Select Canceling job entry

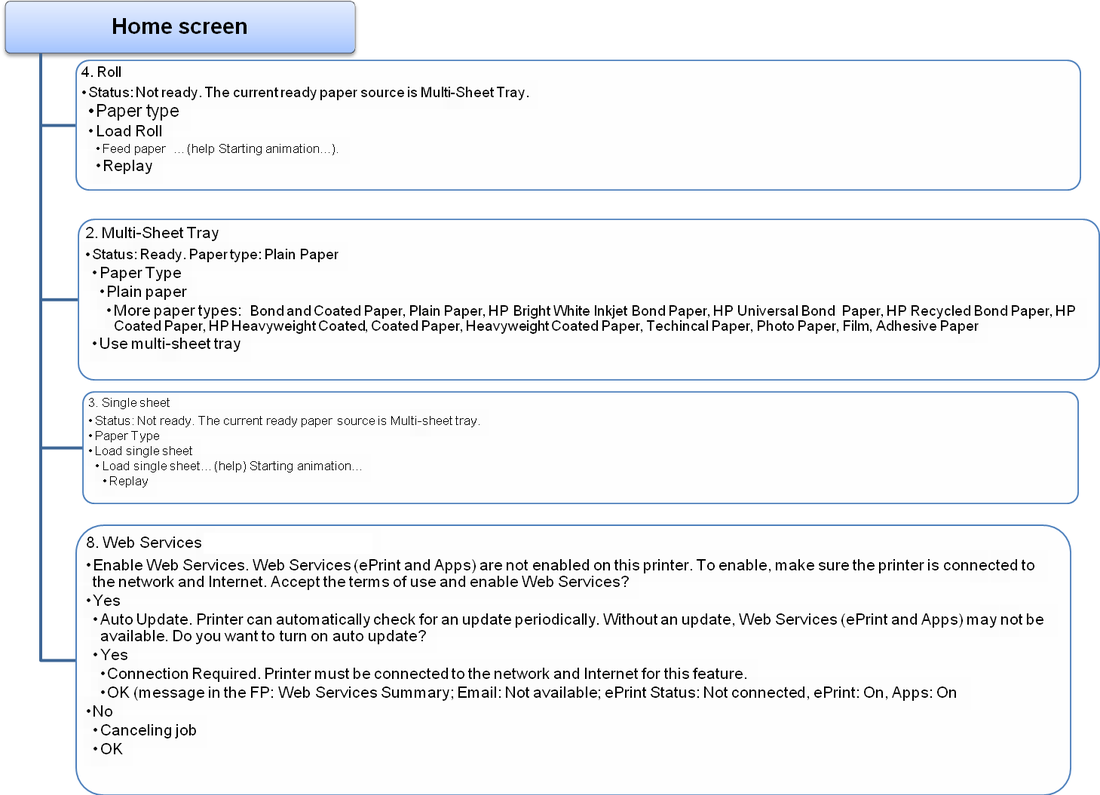point(148,730)
